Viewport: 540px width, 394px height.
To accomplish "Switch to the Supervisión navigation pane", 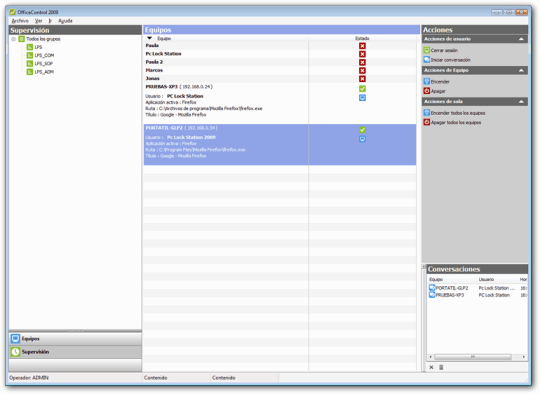I will point(75,352).
